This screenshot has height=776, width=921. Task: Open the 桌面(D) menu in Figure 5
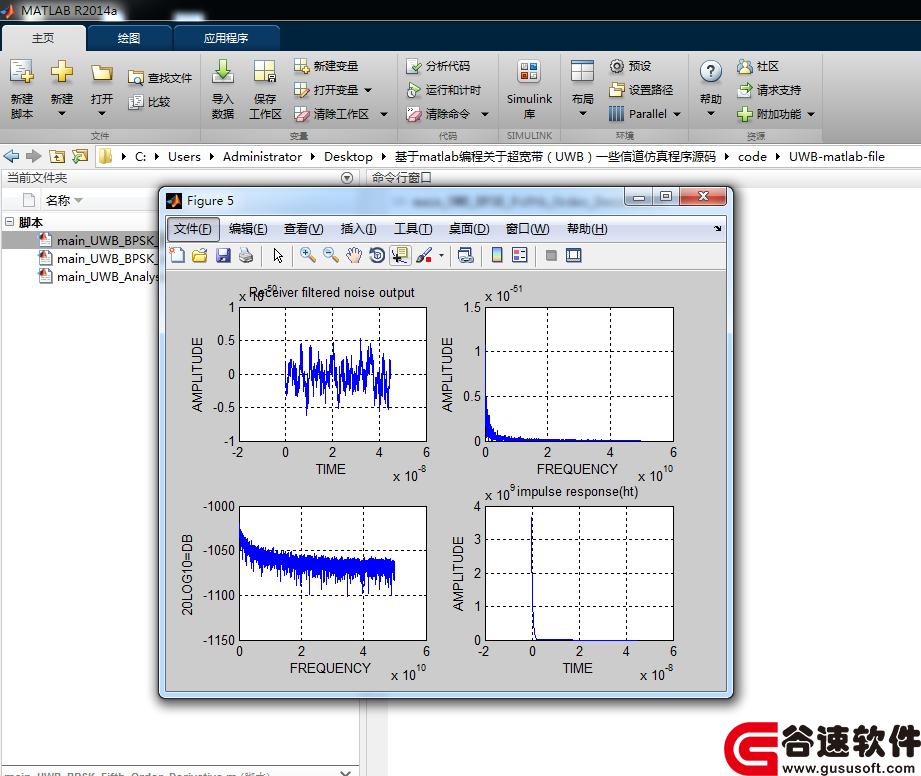click(469, 229)
